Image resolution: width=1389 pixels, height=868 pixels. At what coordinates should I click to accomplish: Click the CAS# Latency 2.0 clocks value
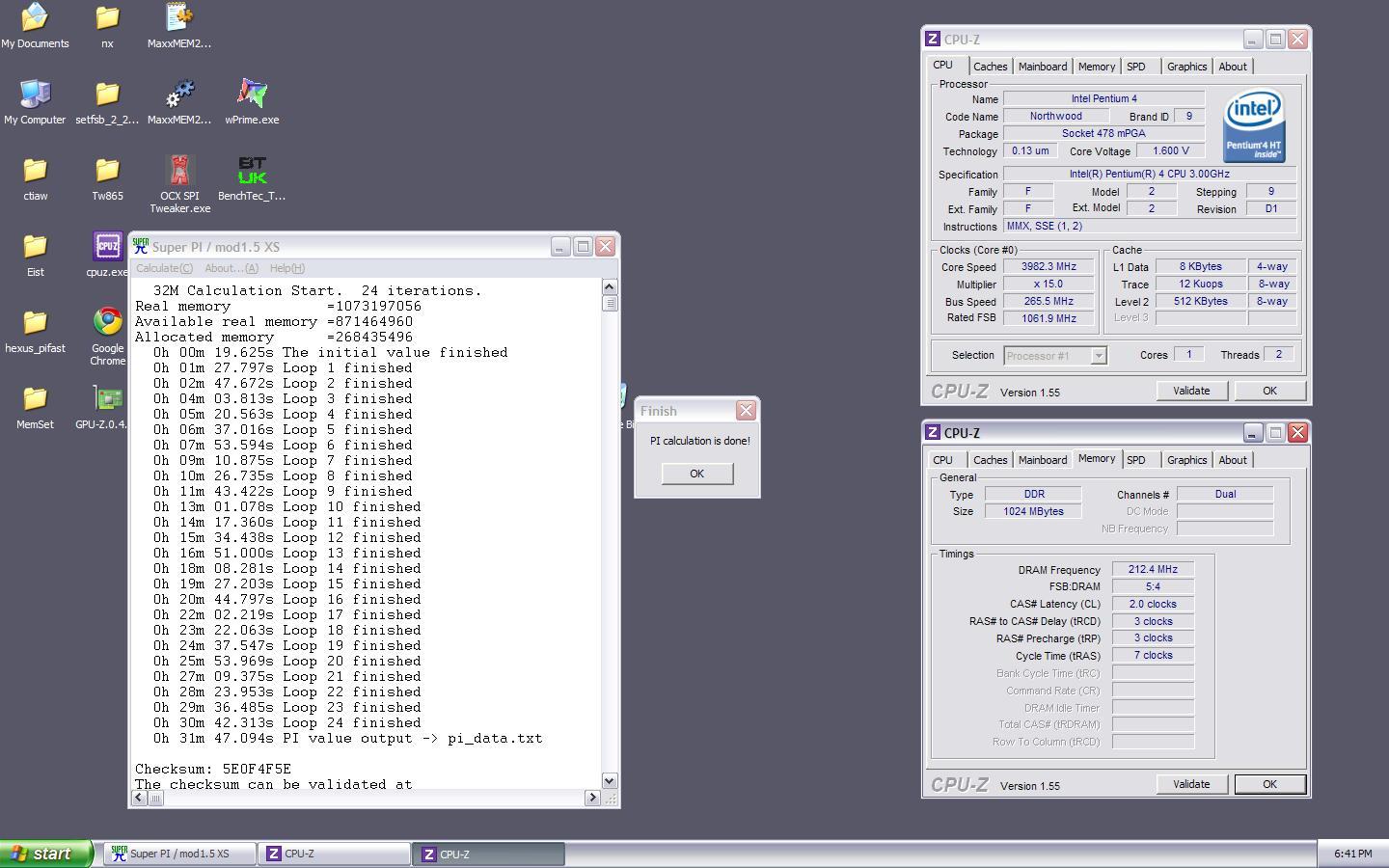pyautogui.click(x=1153, y=604)
